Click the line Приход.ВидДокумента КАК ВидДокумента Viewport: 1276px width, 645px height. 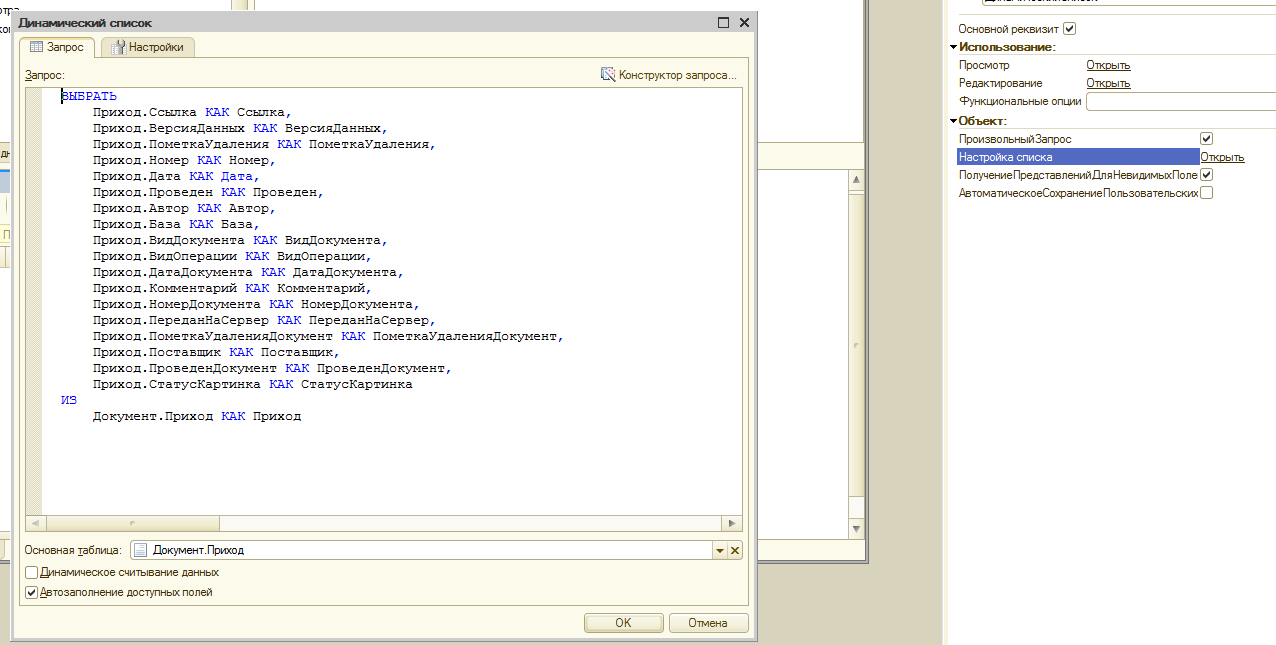coord(240,240)
